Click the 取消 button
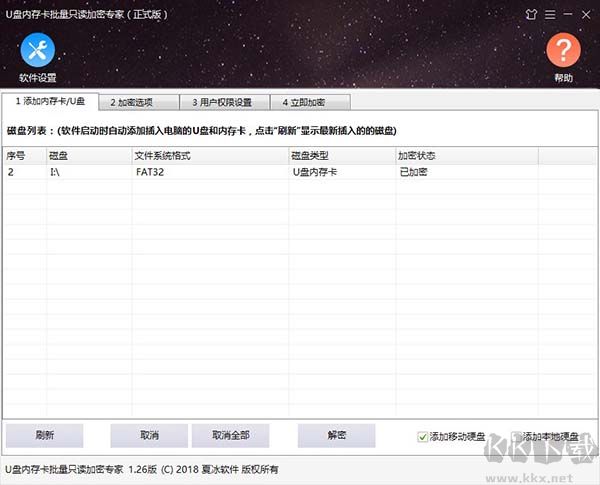This screenshot has height=485, width=600. tap(149, 435)
